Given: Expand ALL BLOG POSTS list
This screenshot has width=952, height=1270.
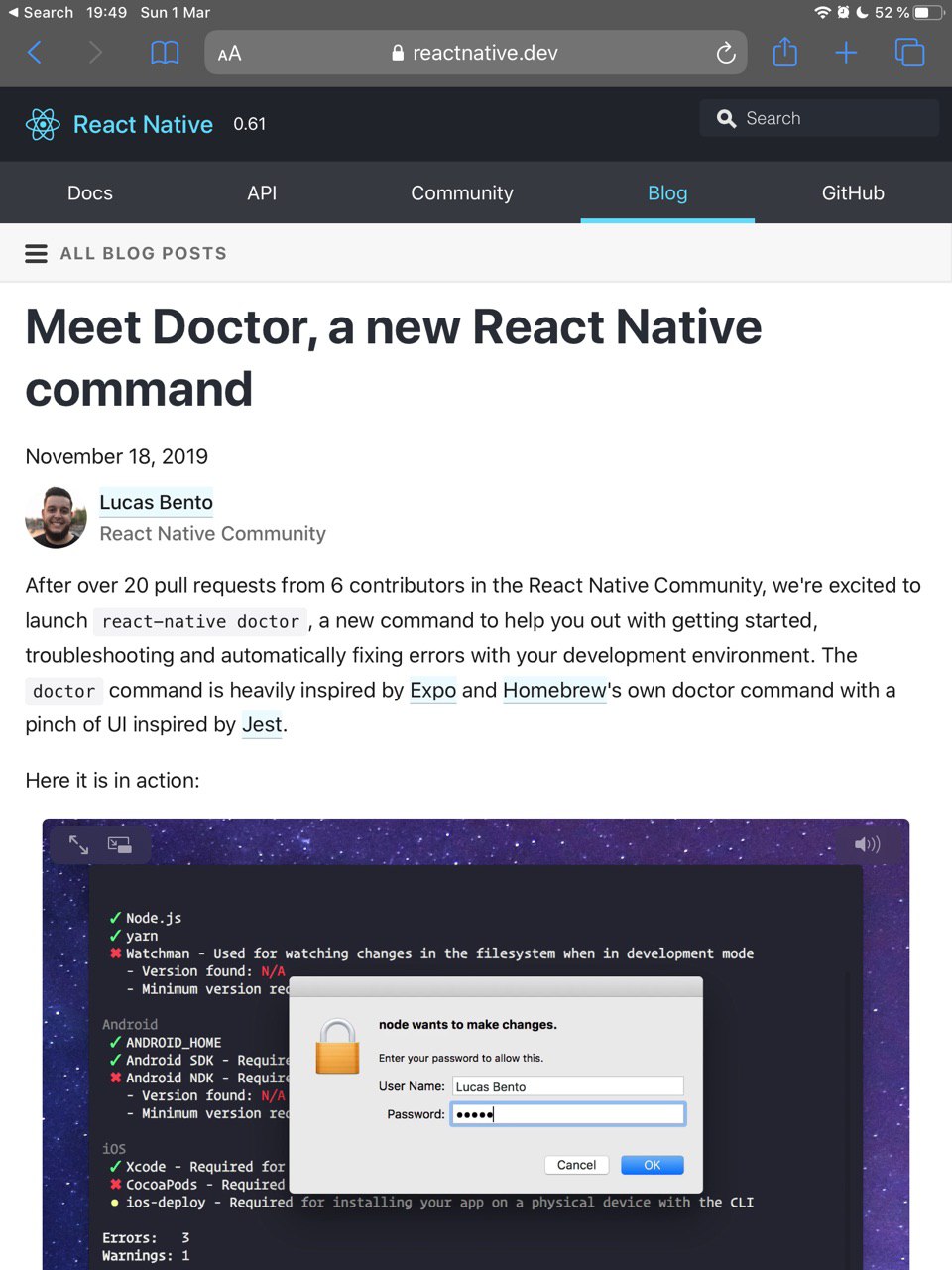Looking at the screenshot, I should (x=144, y=253).
